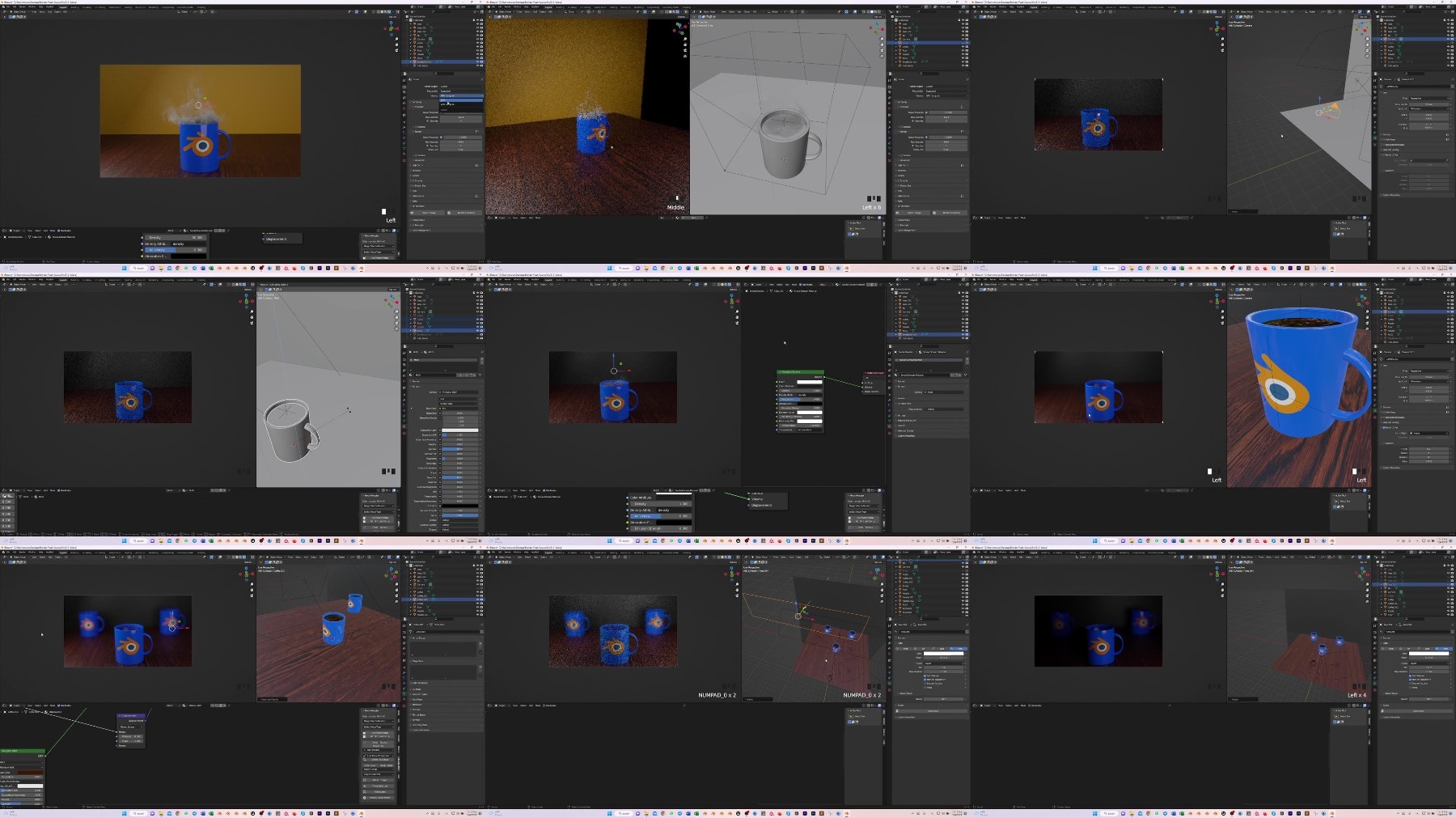This screenshot has width=1456, height=818.
Task: Click pan hand icon beside yellow-wall framed render
Action: tap(396, 45)
